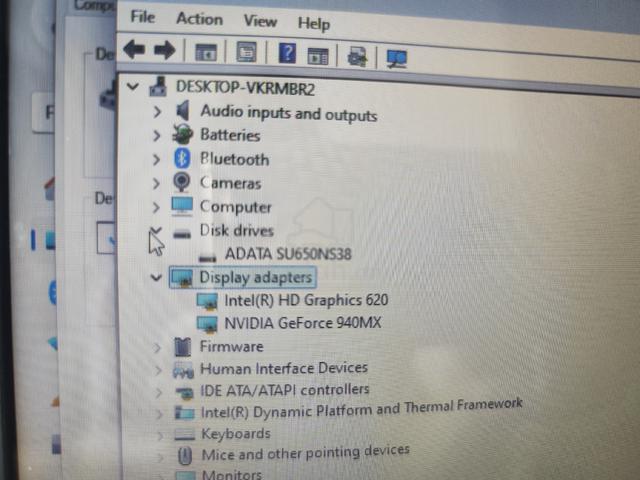Click the Show/Hide Console Tree icon
The height and width of the screenshot is (480, 640).
tap(206, 53)
